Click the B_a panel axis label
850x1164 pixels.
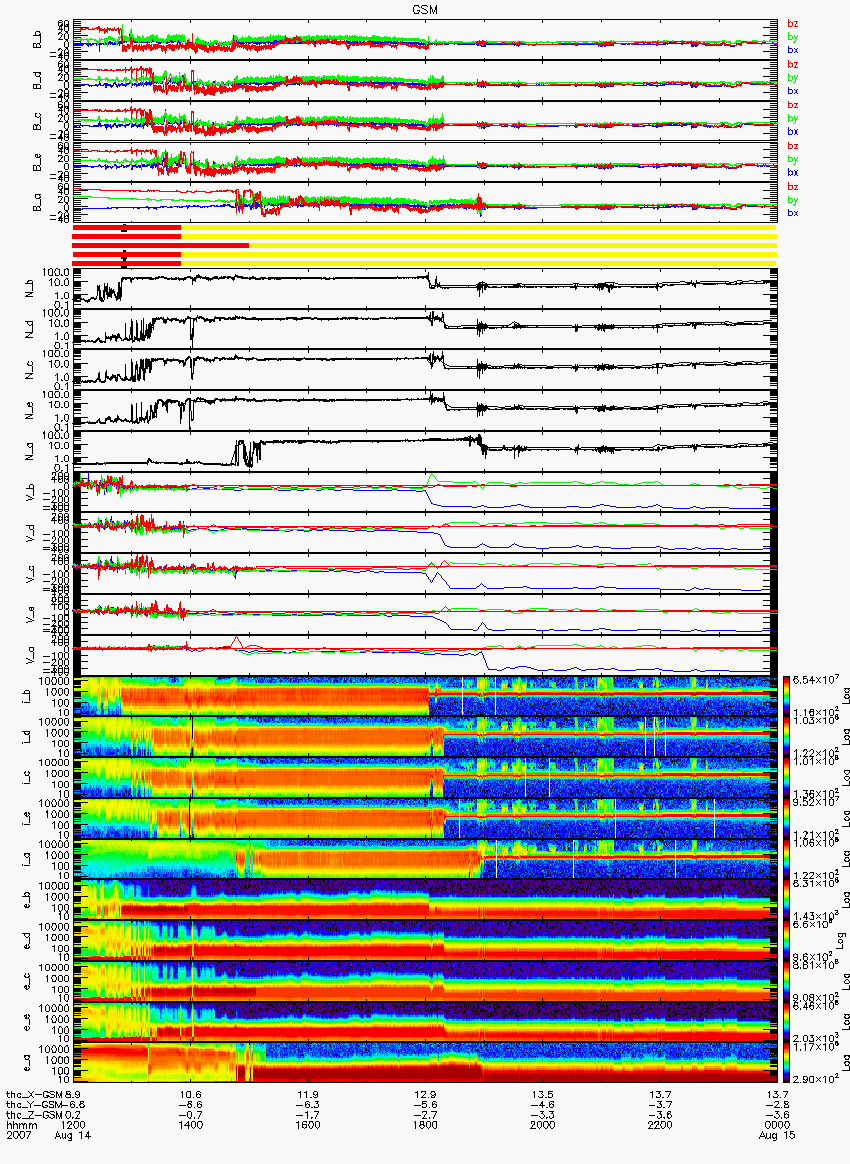click(x=37, y=203)
